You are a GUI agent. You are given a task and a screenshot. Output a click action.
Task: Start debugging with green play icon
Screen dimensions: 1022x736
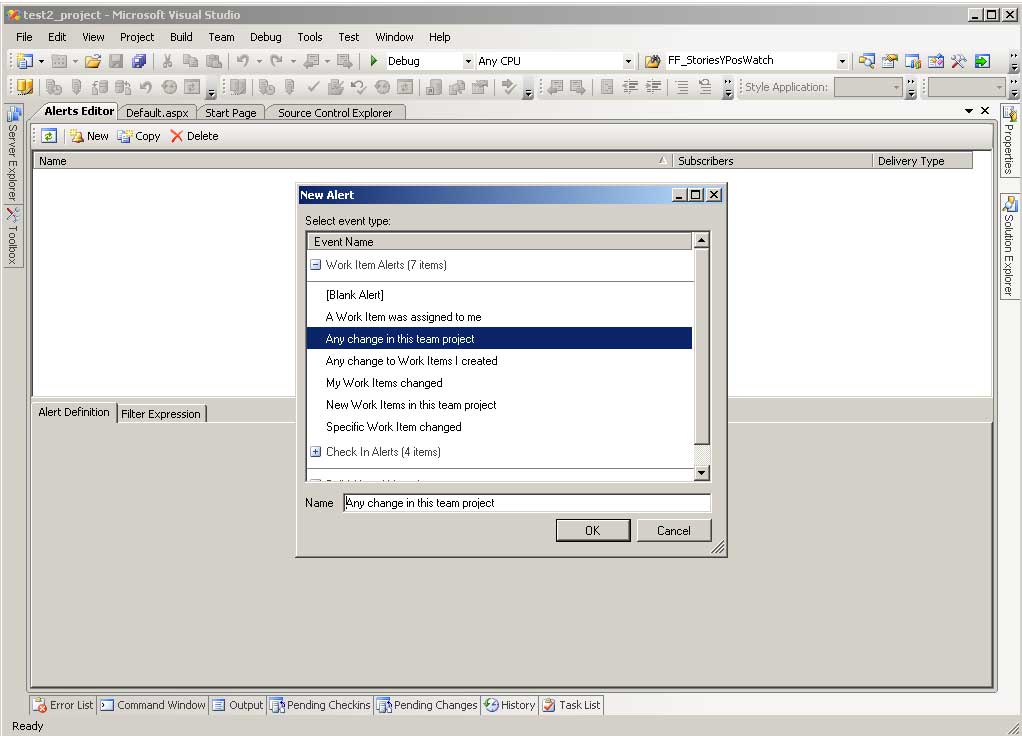click(x=373, y=61)
